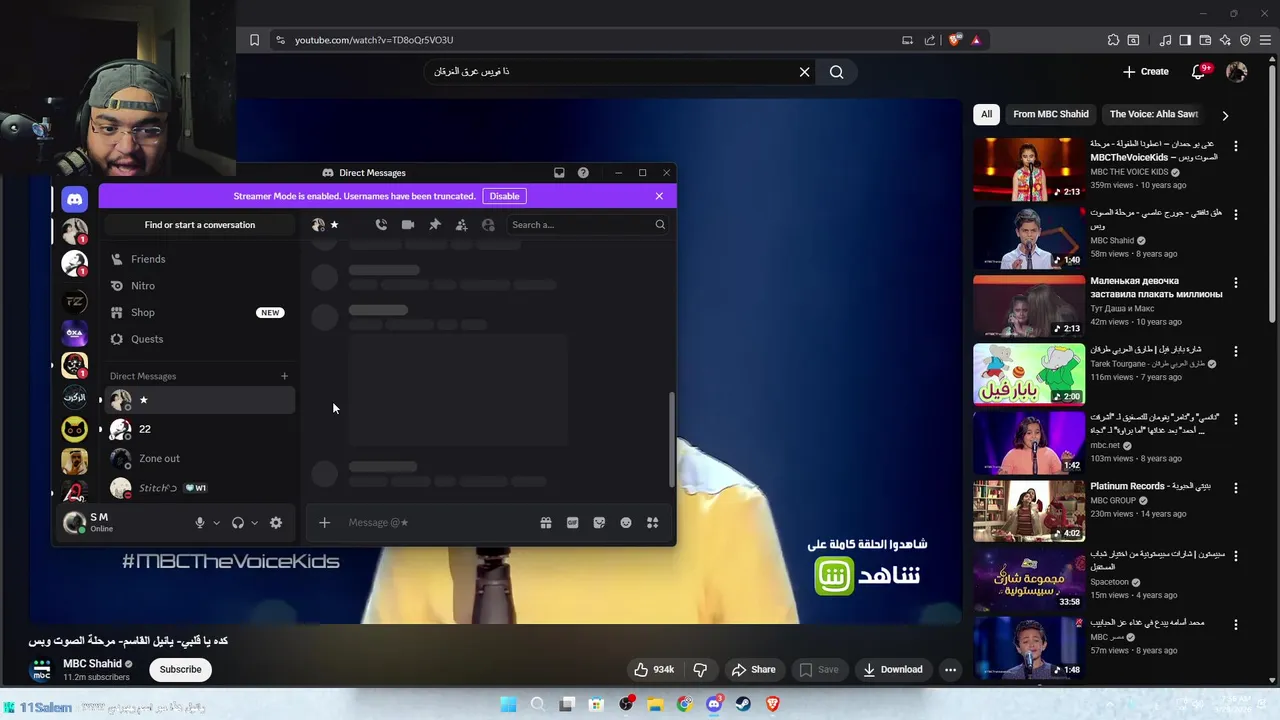Show more filter chips arrow
1280x720 pixels.
1225,115
